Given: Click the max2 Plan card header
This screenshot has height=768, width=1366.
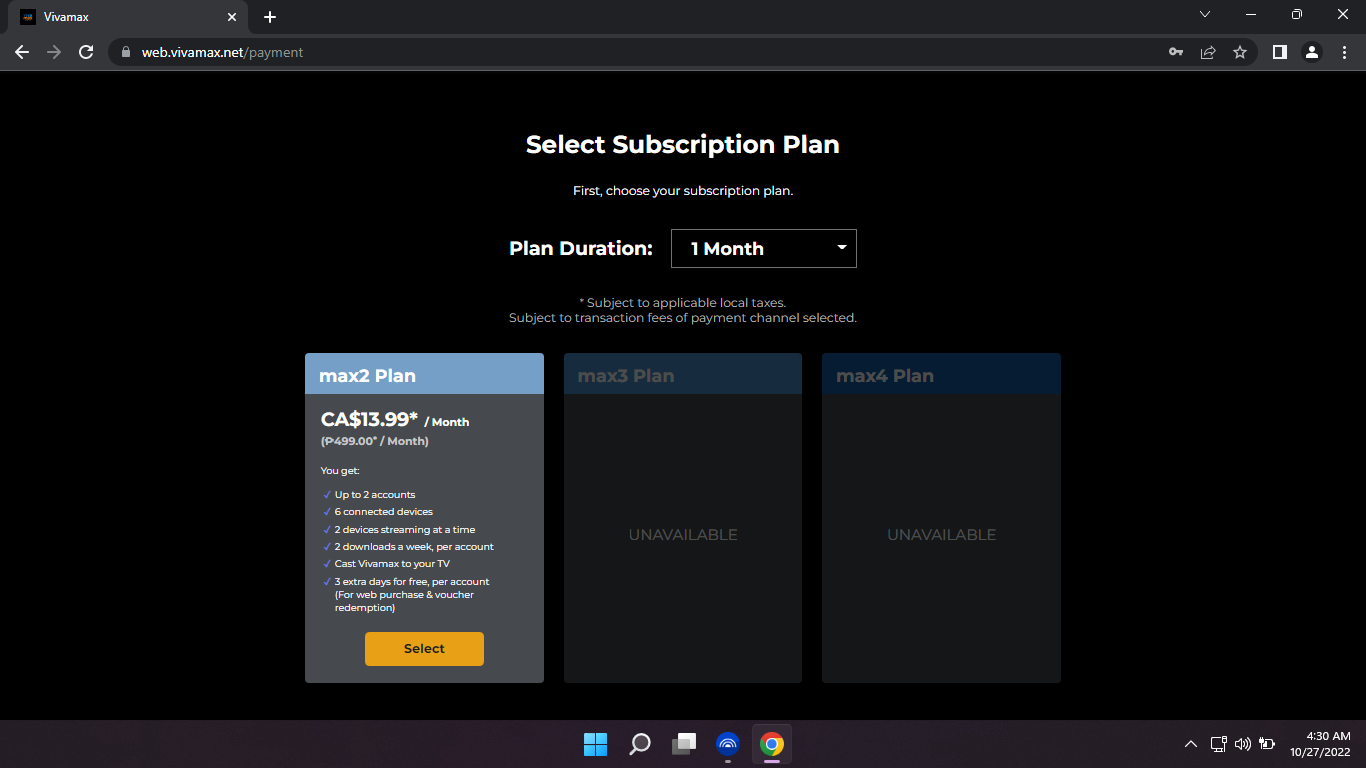Looking at the screenshot, I should click(x=424, y=374).
